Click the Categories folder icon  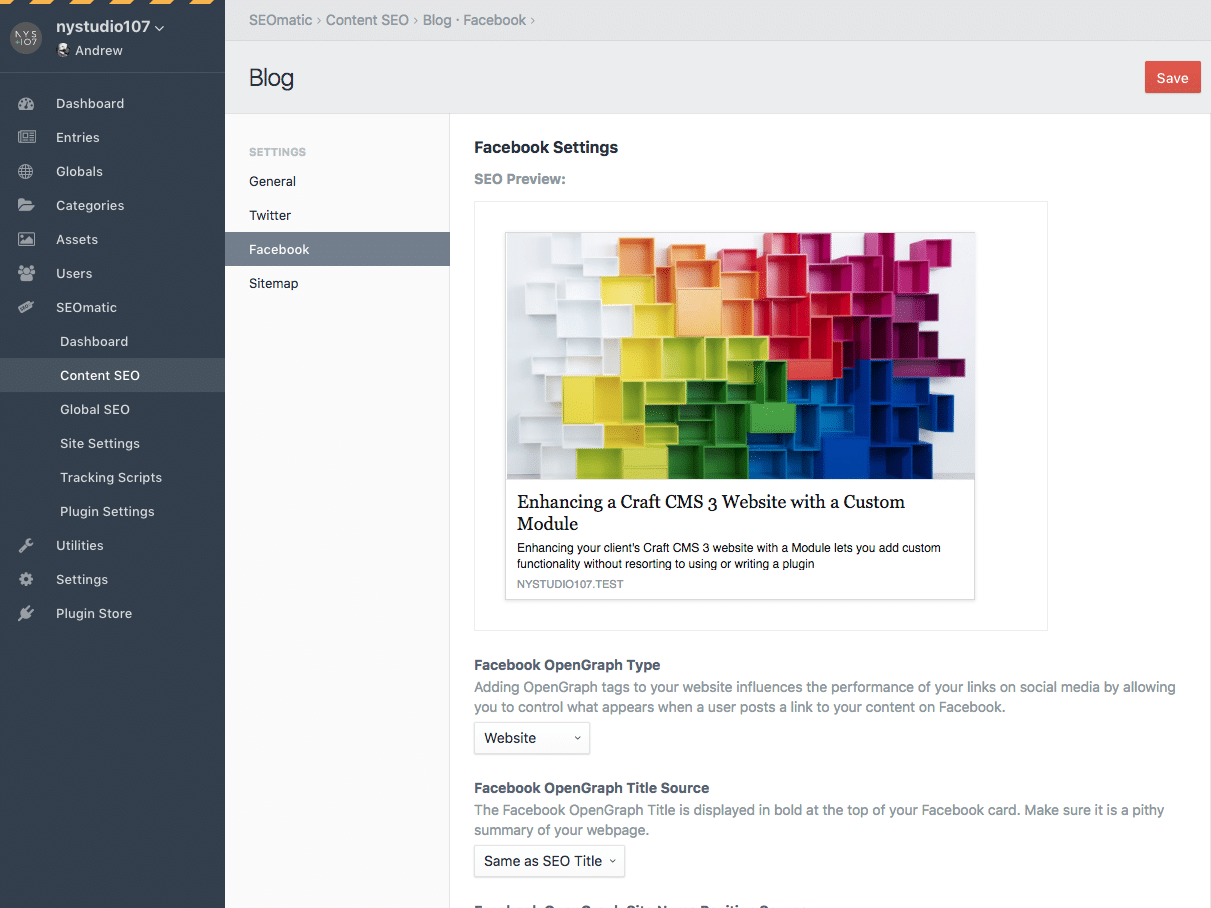pyautogui.click(x=26, y=205)
